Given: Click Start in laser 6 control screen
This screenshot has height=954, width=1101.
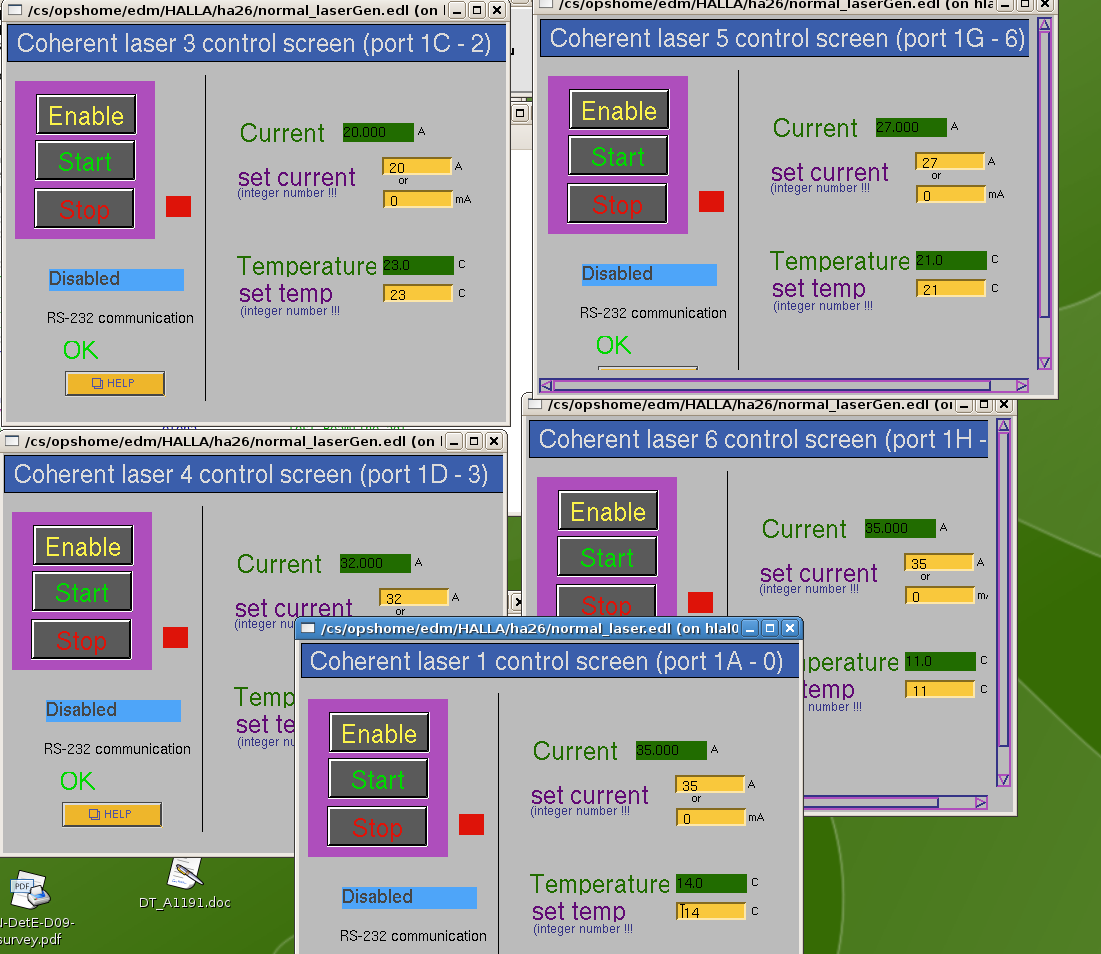Looking at the screenshot, I should (x=607, y=557).
